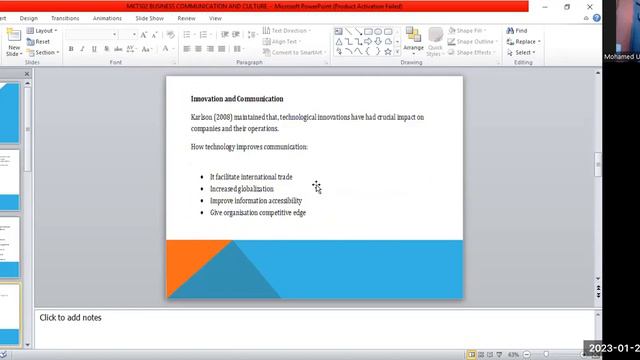
Task: Open the Section dropdown
Action: click(43, 53)
